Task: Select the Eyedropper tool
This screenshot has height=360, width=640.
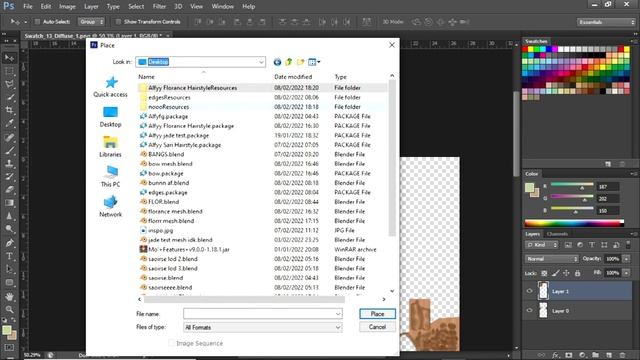Action: pyautogui.click(x=9, y=123)
